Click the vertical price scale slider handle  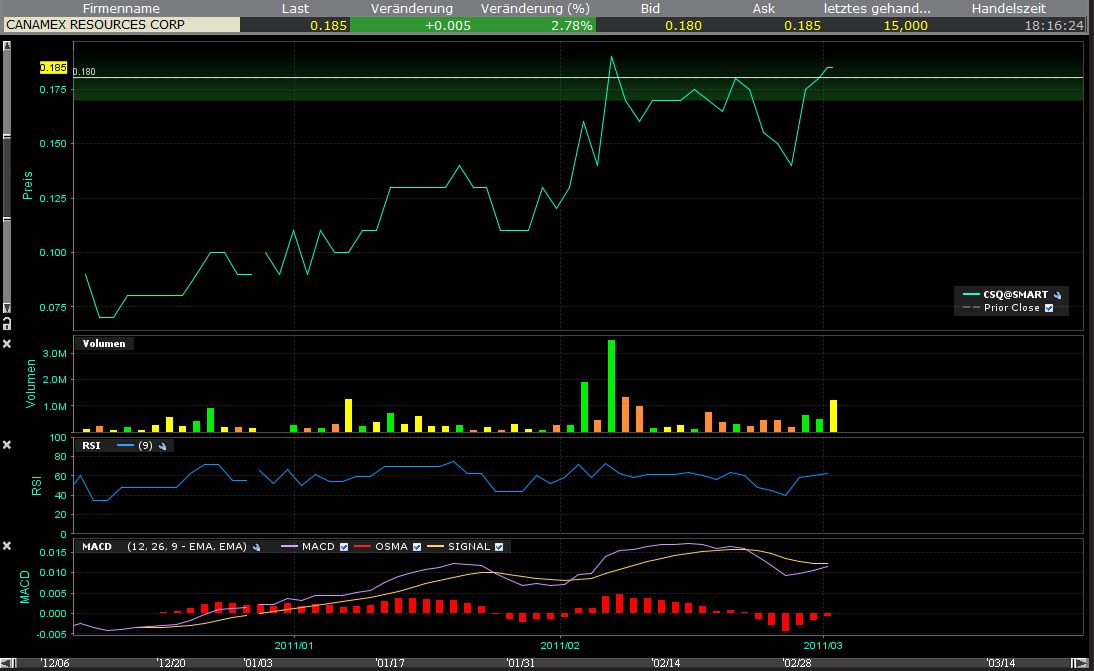pos(7,180)
